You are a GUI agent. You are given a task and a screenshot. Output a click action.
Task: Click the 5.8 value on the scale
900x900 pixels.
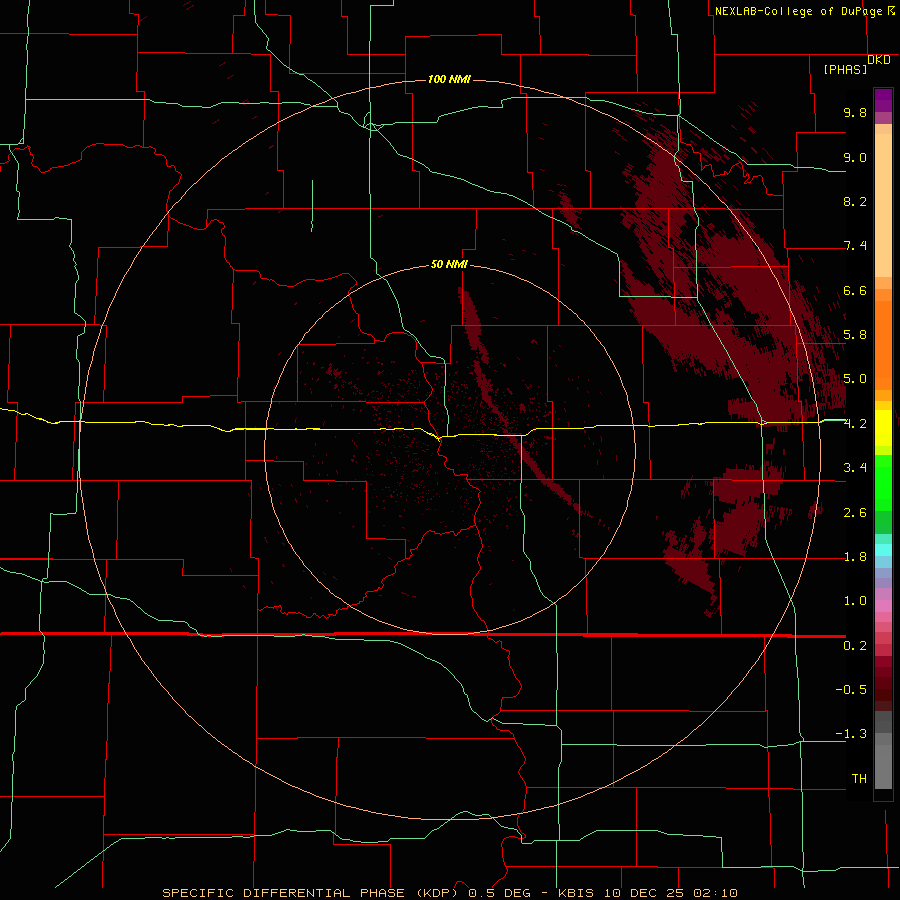855,335
